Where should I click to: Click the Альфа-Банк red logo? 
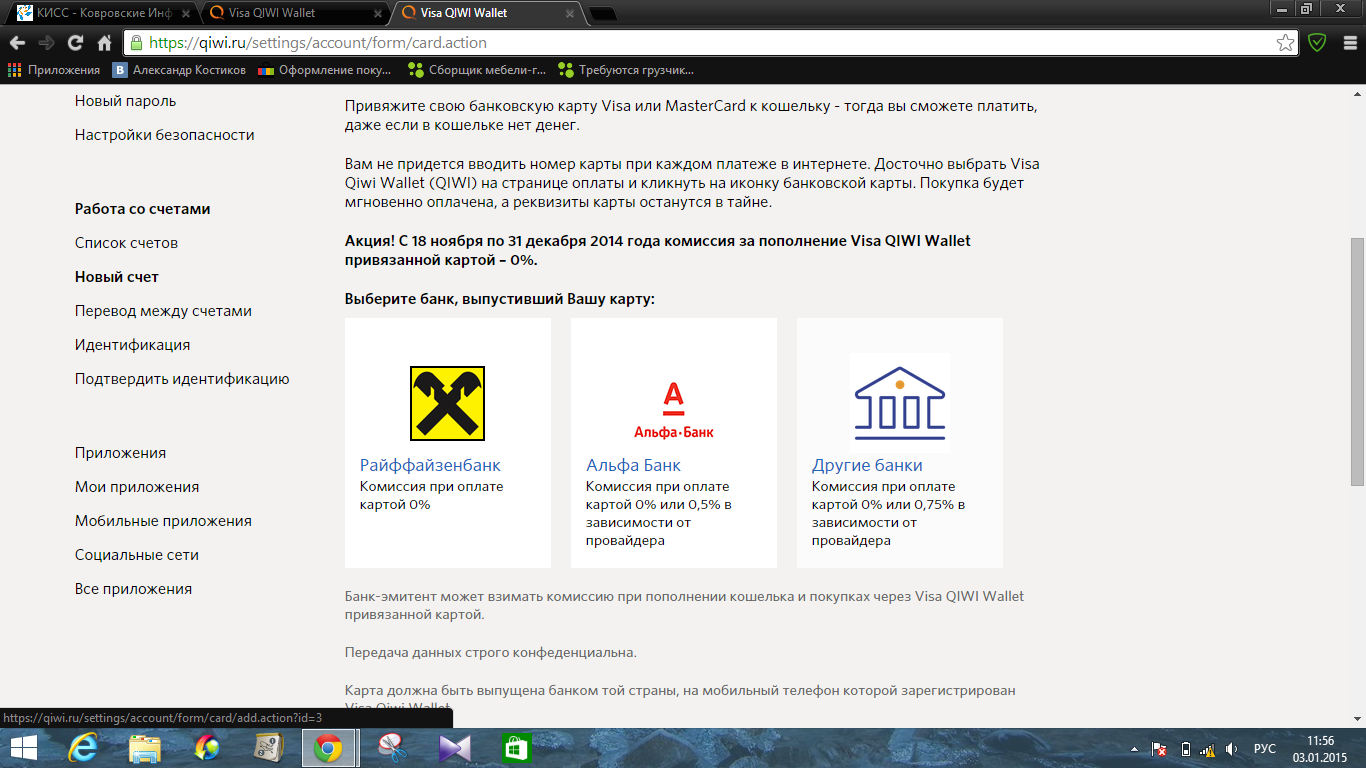pyautogui.click(x=674, y=410)
